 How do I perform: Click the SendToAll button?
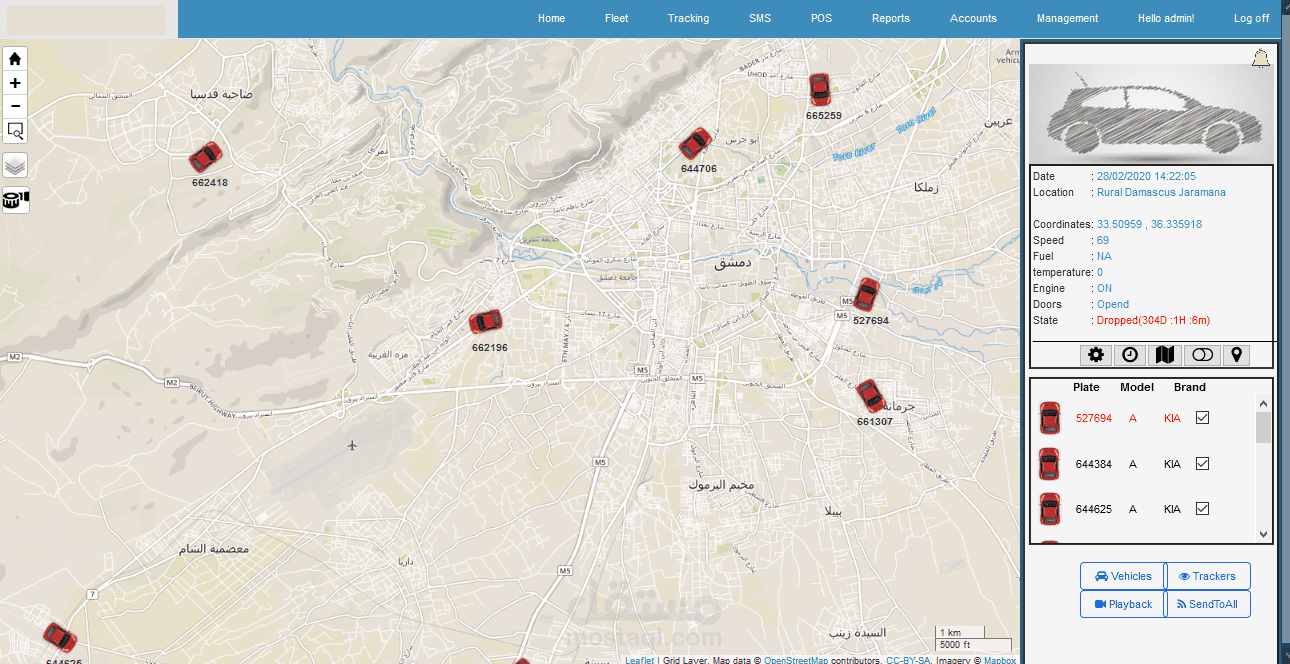pos(1208,604)
